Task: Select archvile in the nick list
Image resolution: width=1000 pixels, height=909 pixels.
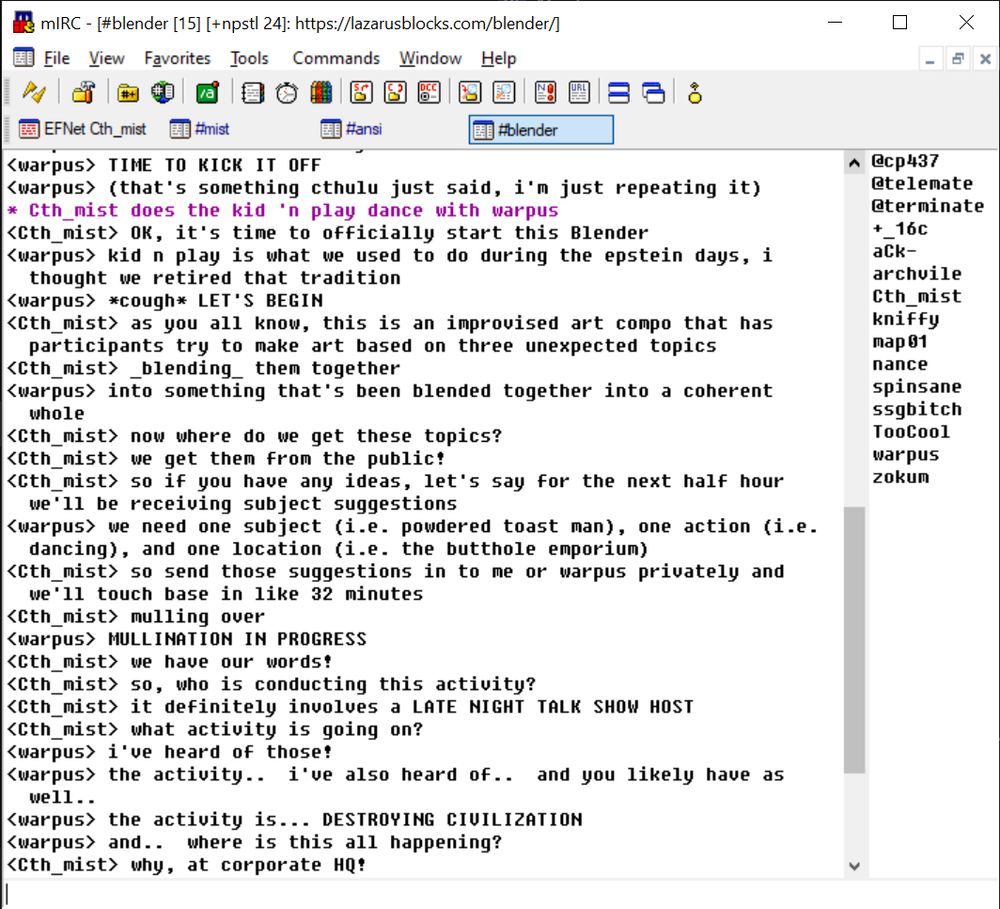Action: [x=916, y=274]
